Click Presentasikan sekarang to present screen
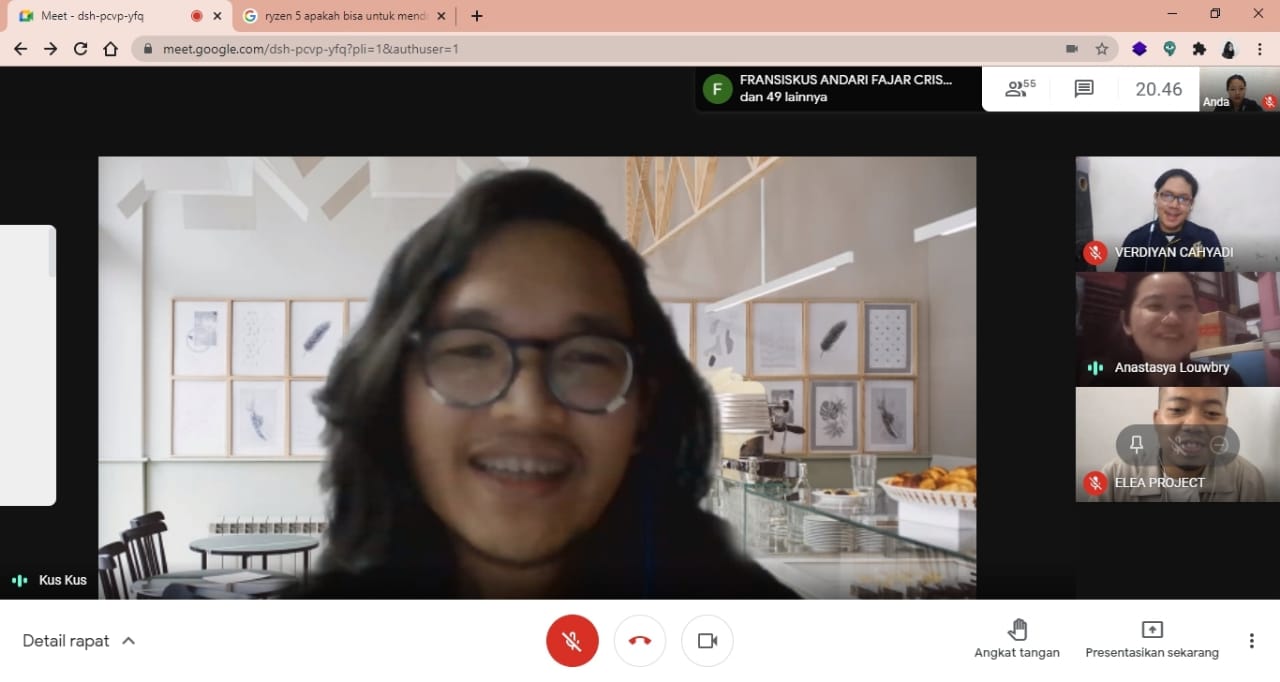 (x=1152, y=639)
